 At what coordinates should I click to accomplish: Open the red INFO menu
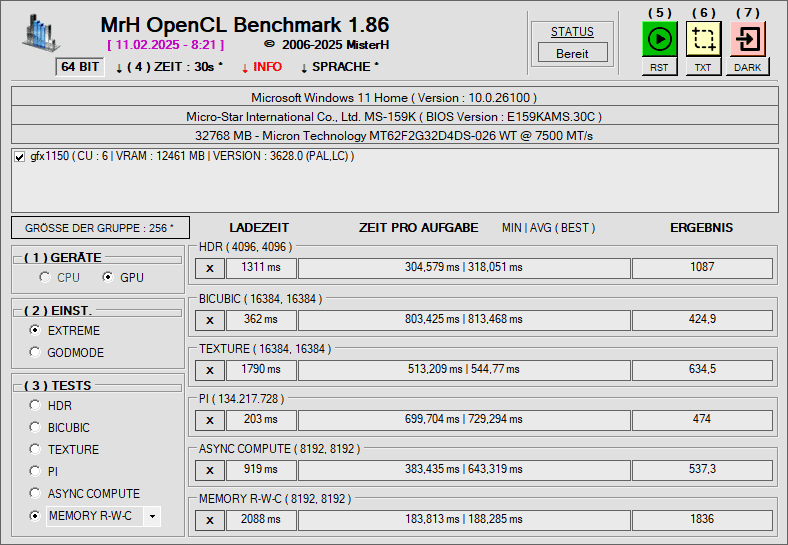point(262,67)
